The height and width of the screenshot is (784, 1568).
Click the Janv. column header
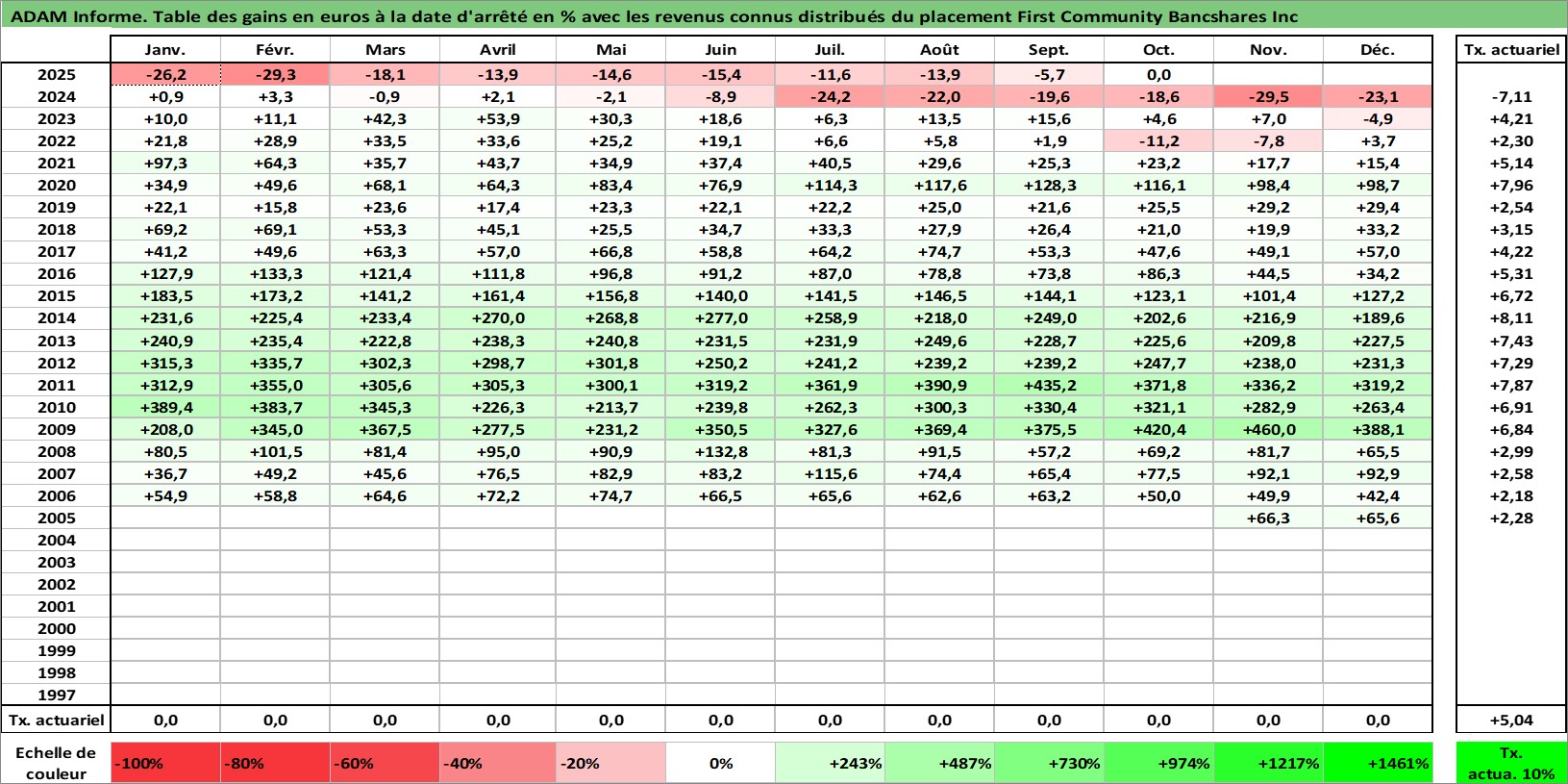click(165, 50)
